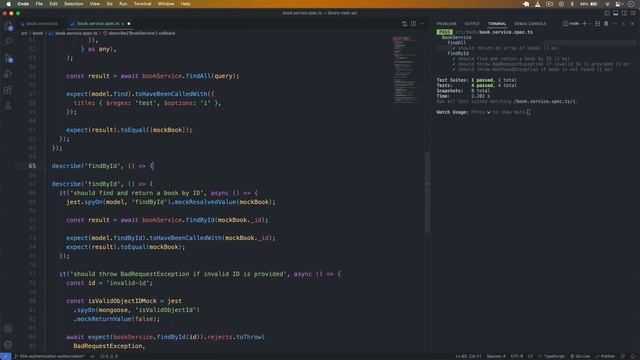Screen dimensions: 640x360
Task: Open the editor more actions ellipsis
Action: tap(422, 24)
